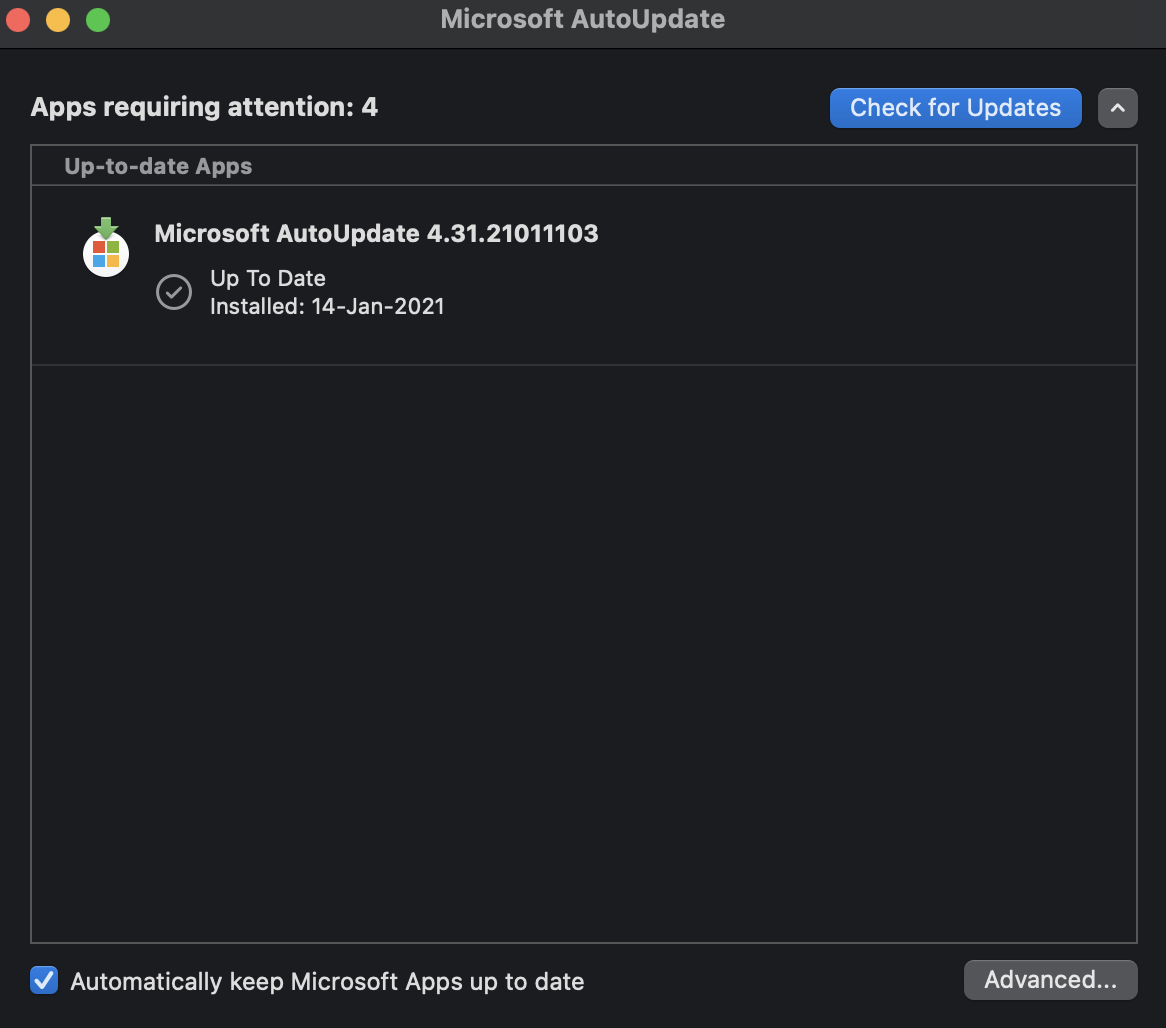
Task: Click the Automatically keep Microsoft Apps up to date label
Action: click(x=327, y=982)
